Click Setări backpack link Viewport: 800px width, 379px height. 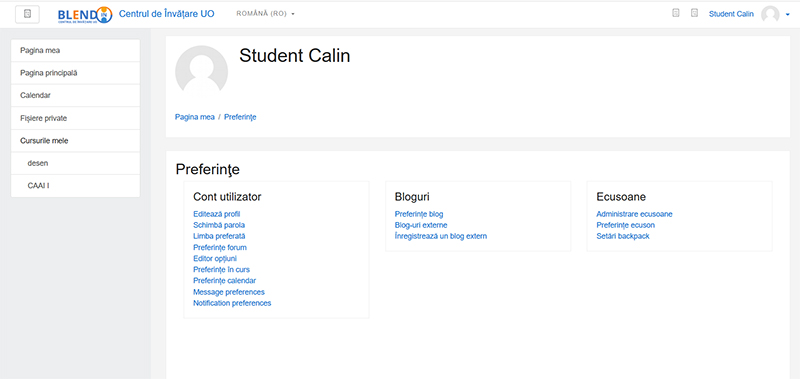tap(622, 236)
